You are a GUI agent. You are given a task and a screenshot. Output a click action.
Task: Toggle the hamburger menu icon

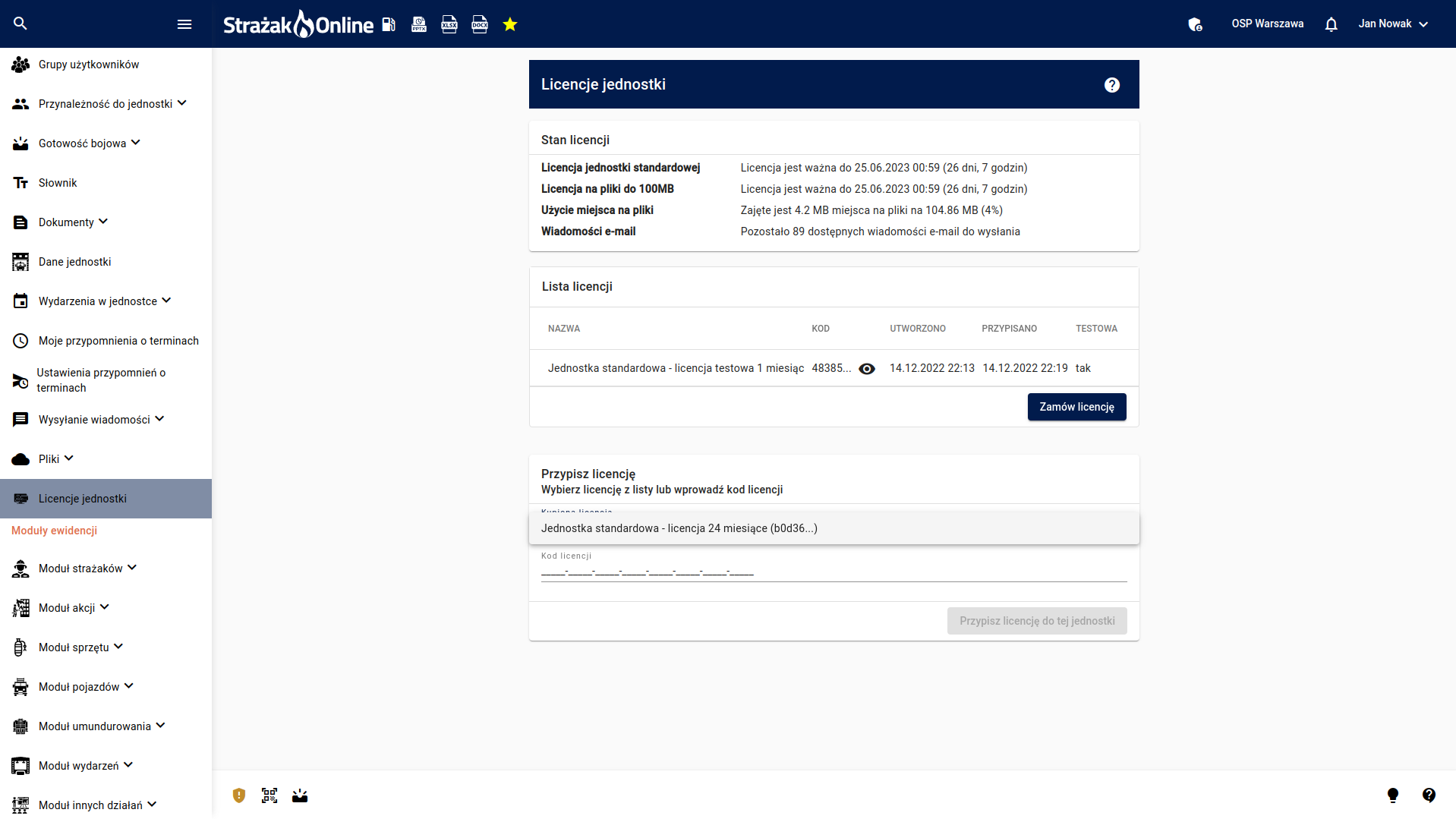(x=184, y=24)
